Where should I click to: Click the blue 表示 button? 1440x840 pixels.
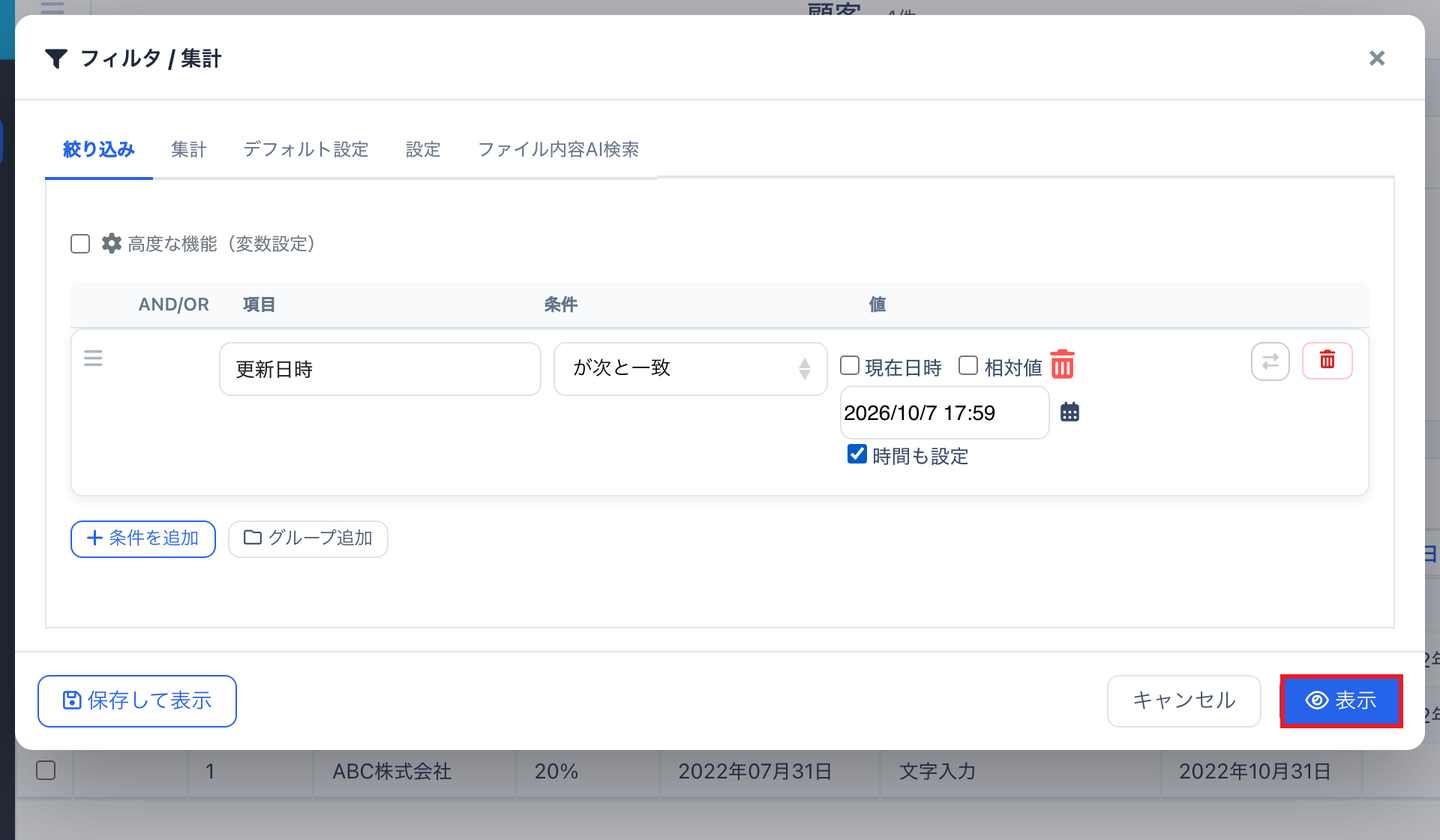point(1342,701)
